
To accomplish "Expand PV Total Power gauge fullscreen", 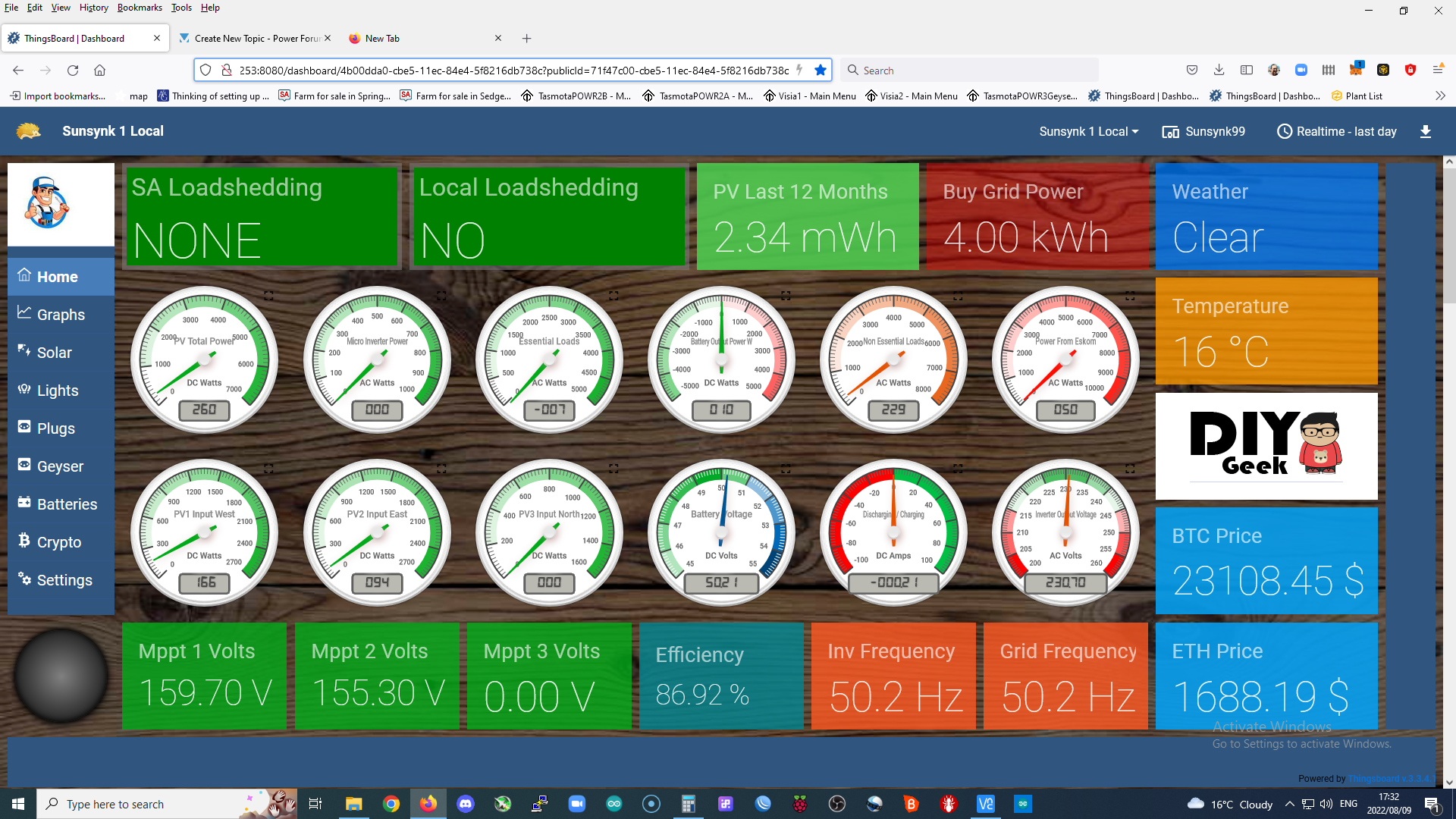I will (268, 296).
